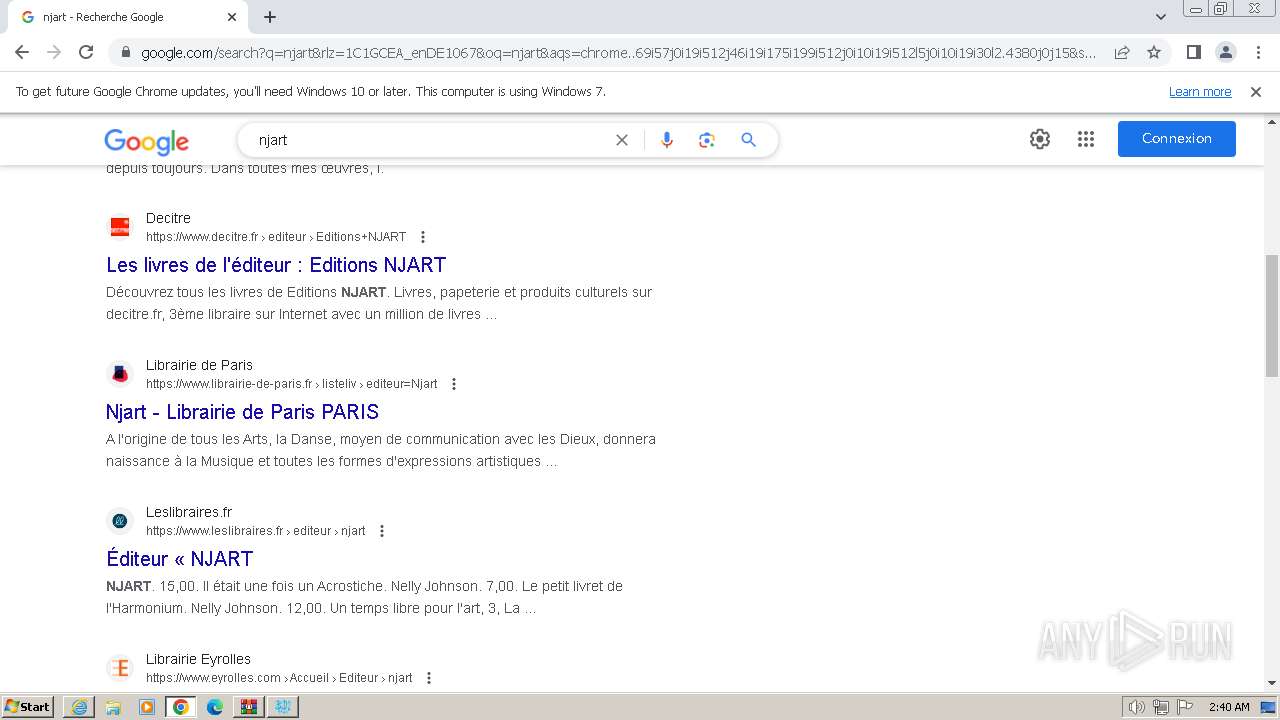Viewport: 1280px width, 720px height.
Task: Click the Librairie Eyrolles site name
Action: 198,659
